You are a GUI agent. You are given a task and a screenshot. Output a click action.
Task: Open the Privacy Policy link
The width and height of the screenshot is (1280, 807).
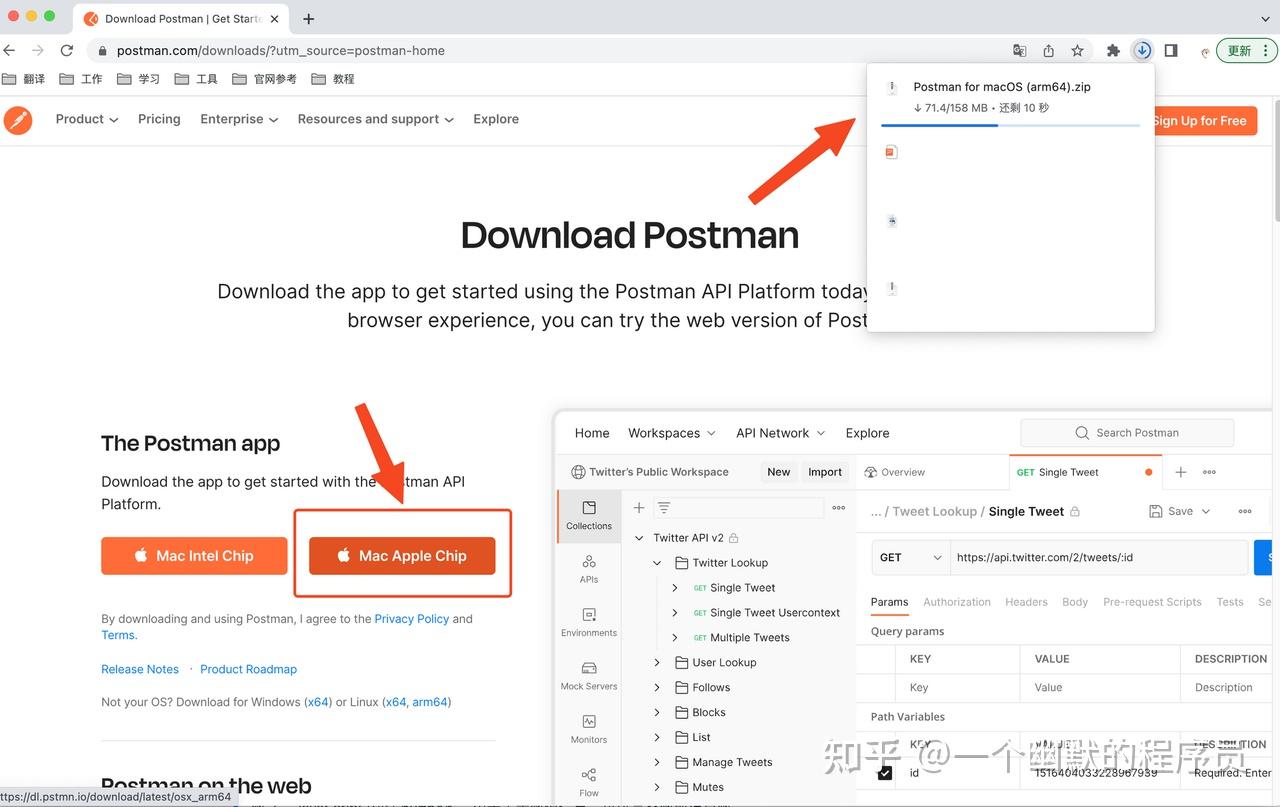pyautogui.click(x=411, y=618)
